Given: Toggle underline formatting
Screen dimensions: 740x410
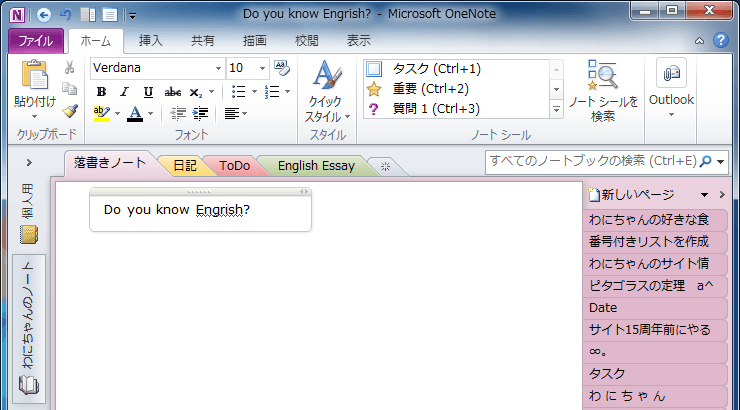Looking at the screenshot, I should [148, 92].
